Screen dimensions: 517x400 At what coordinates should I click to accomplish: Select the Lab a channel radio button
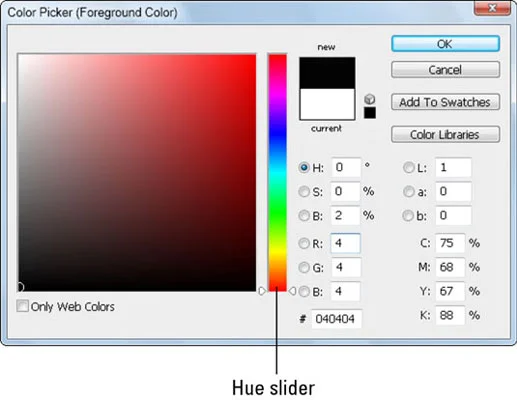pos(408,192)
